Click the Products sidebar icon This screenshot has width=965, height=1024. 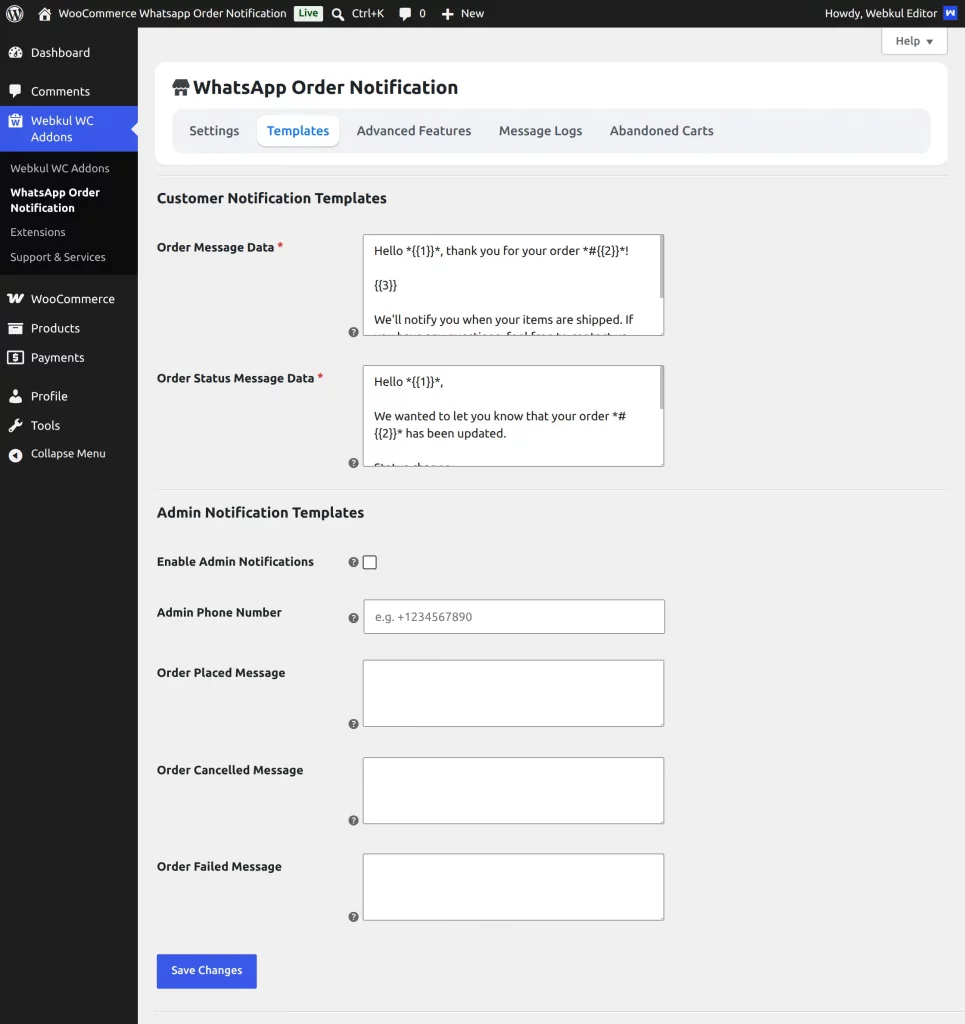[x=16, y=328]
